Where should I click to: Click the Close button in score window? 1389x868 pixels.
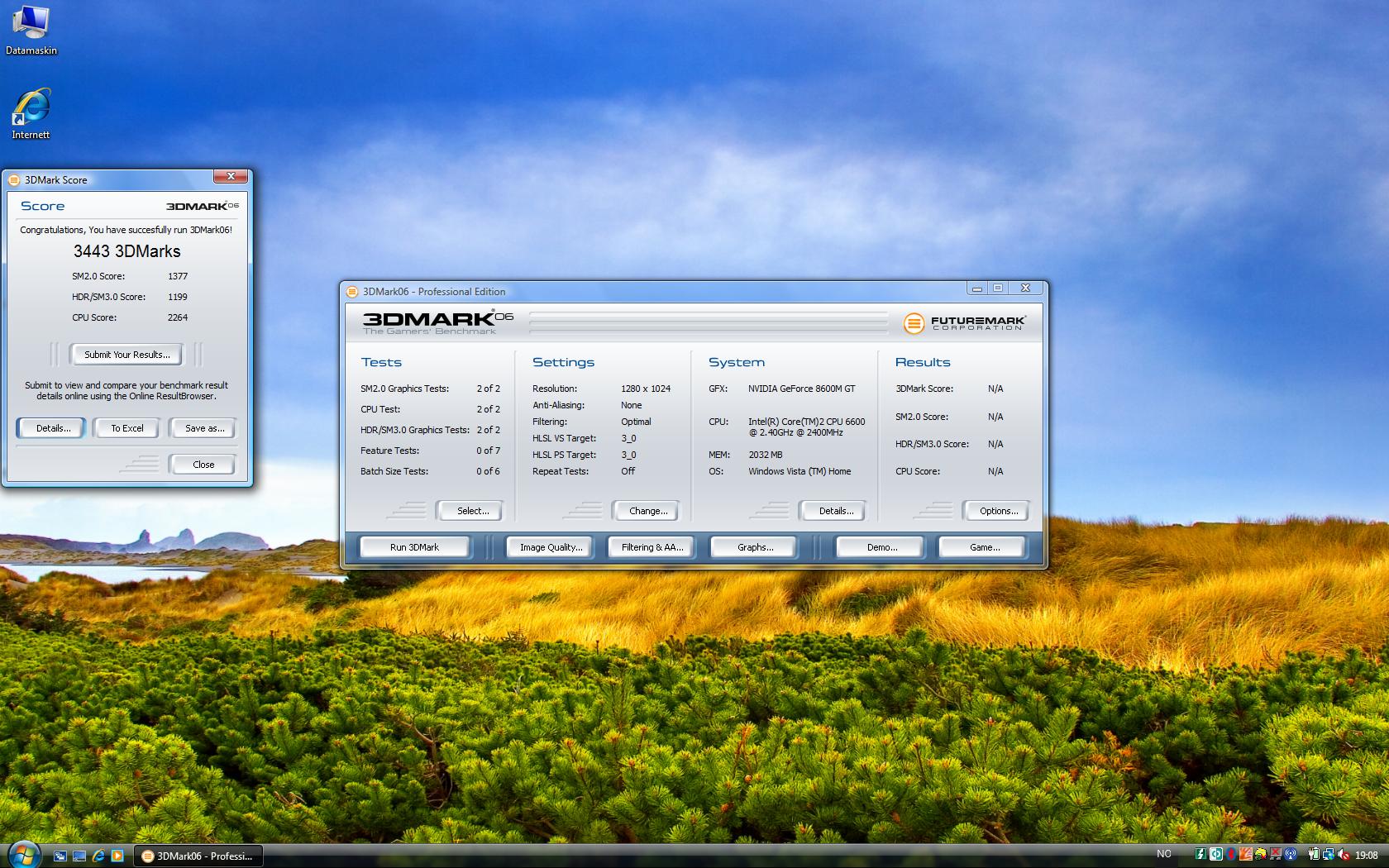203,465
